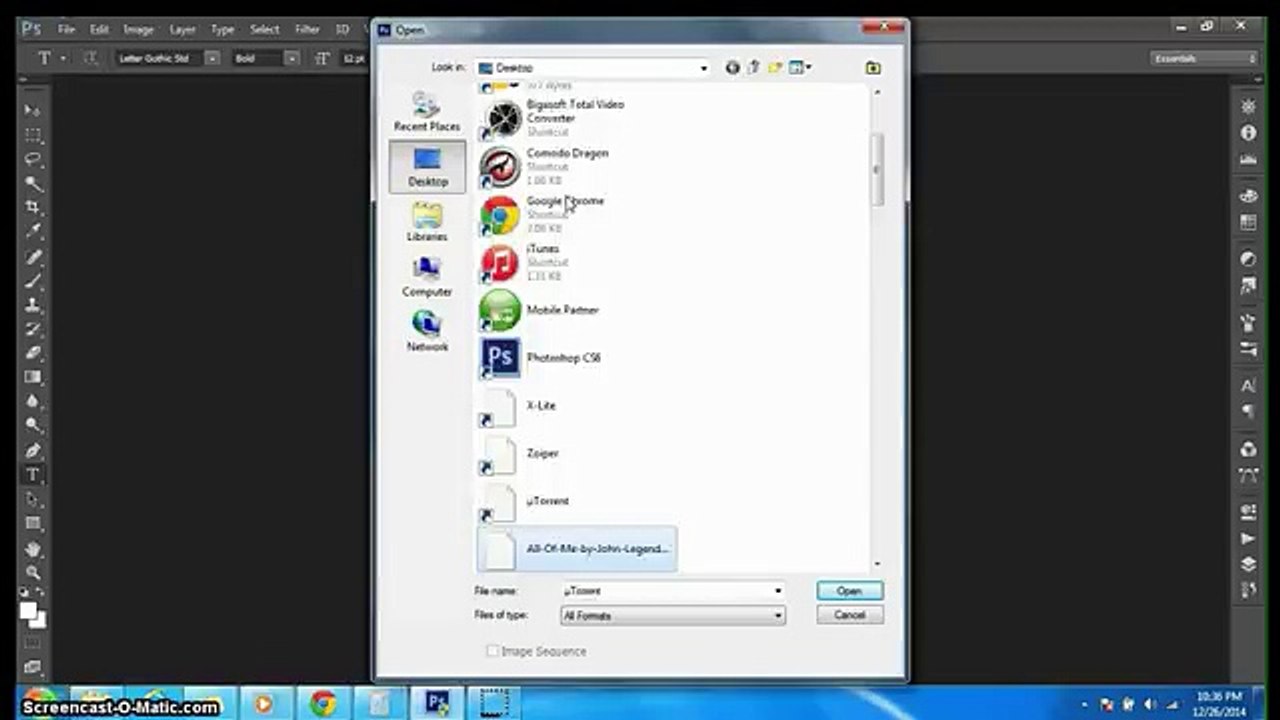Select the Path Selection tool
Image resolution: width=1280 pixels, height=720 pixels.
pos(33,499)
